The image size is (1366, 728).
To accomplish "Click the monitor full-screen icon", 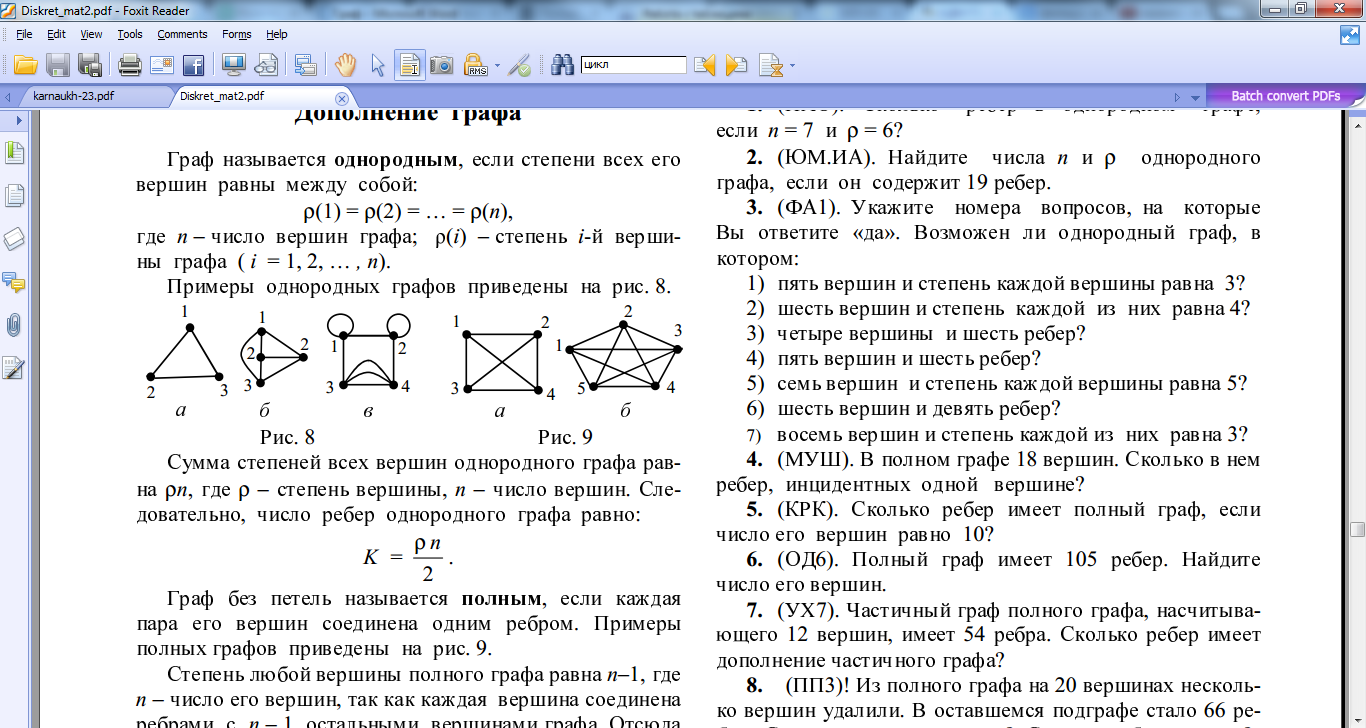I will click(x=234, y=65).
